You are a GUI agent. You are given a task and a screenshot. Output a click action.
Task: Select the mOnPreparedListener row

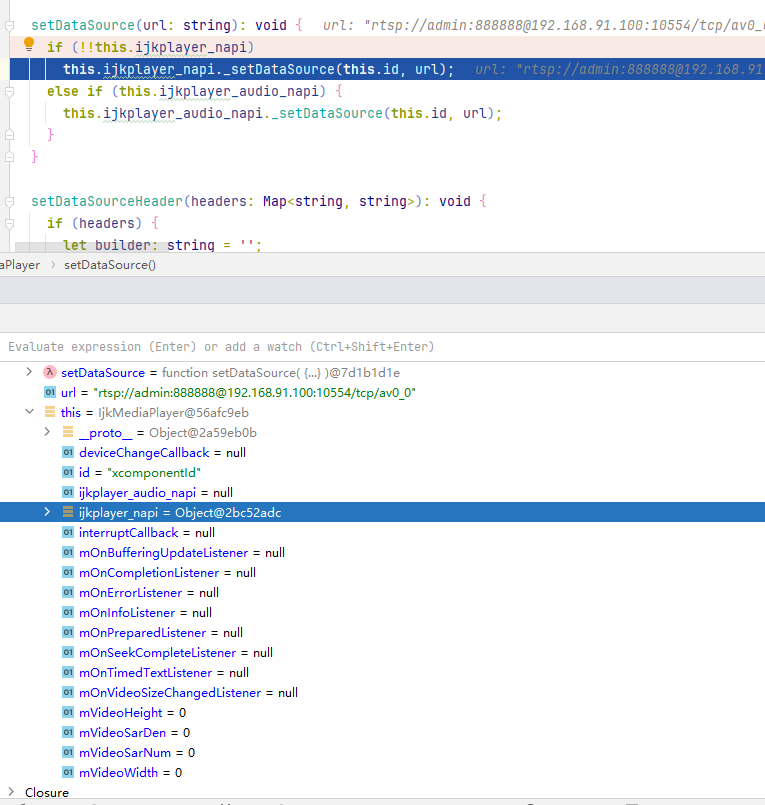382,633
